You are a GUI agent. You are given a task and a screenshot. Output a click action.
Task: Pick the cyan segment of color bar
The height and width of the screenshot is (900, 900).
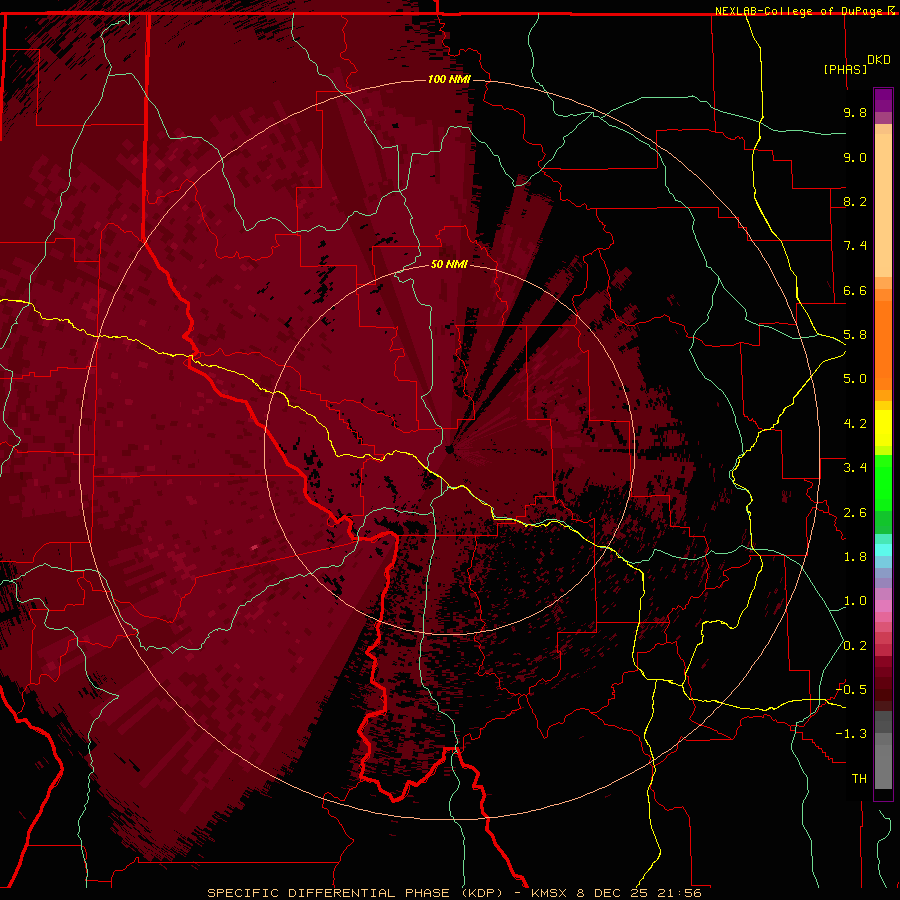[x=883, y=550]
